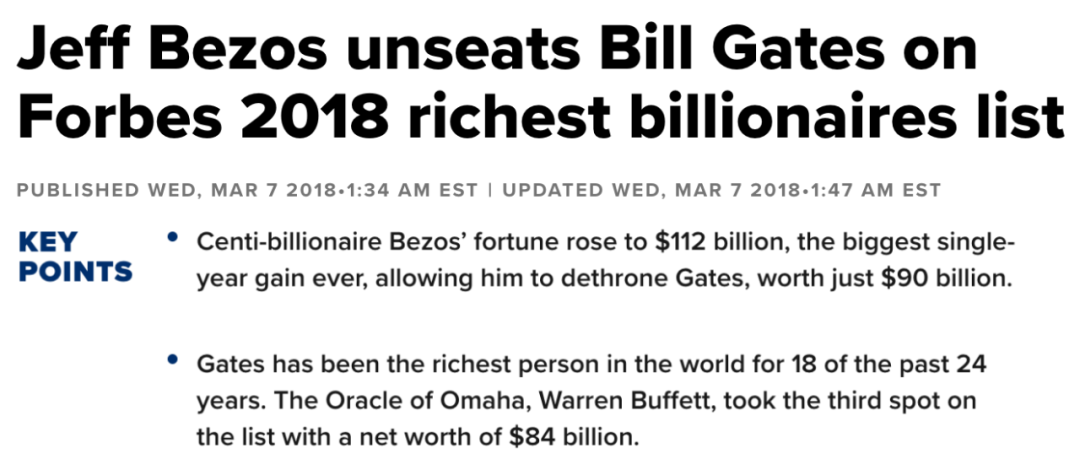This screenshot has height=454, width=1080.
Task: Click the KEY POINTS label
Action: [75, 257]
